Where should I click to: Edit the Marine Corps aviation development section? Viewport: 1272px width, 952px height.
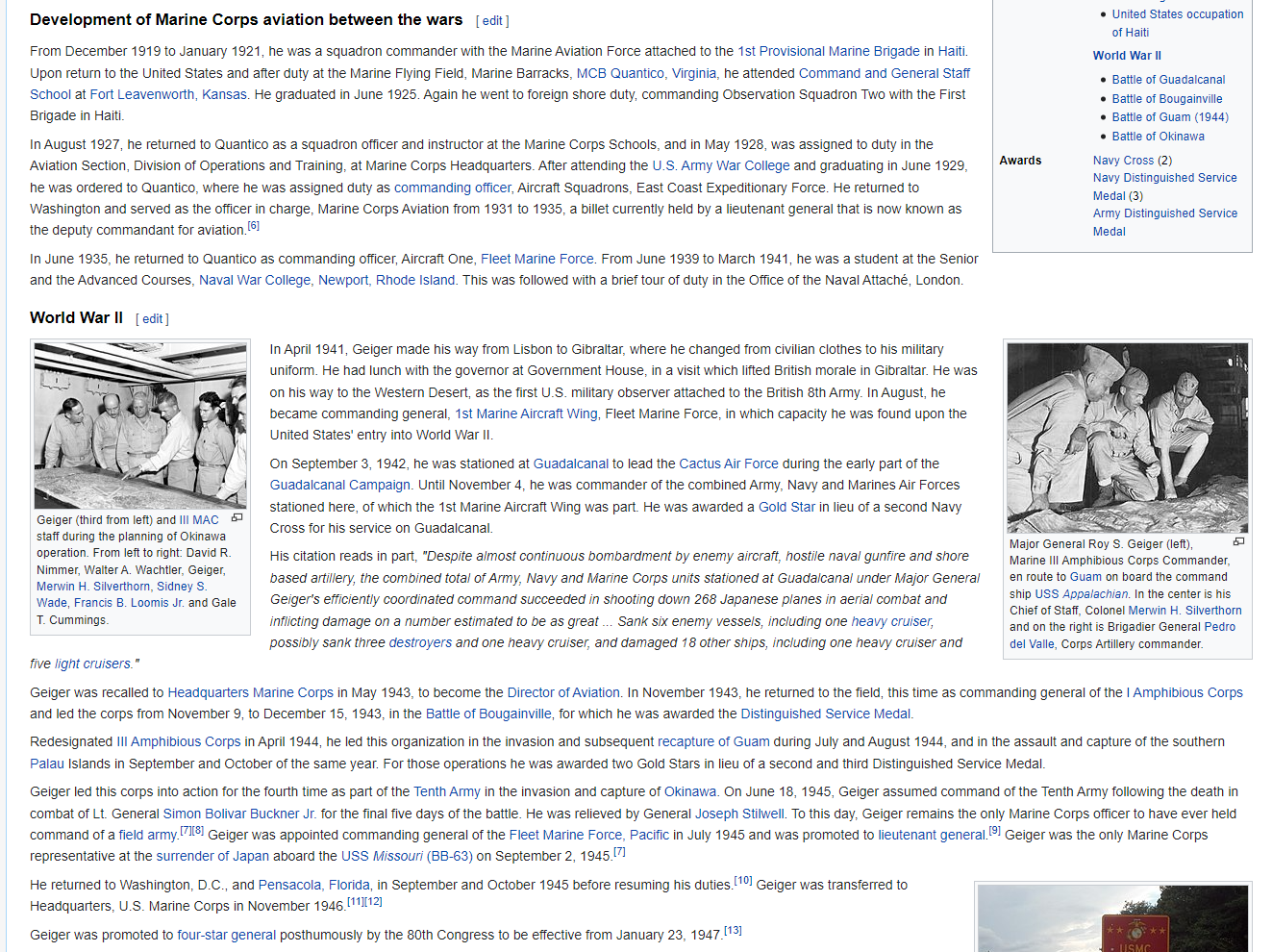(x=492, y=21)
